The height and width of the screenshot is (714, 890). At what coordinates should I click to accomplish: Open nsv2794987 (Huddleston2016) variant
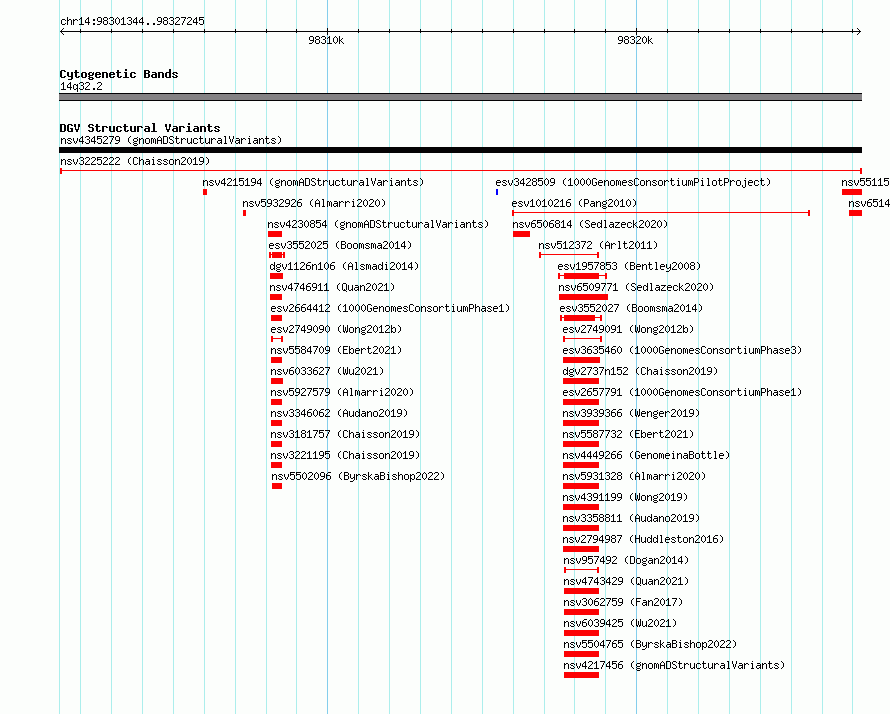point(644,539)
